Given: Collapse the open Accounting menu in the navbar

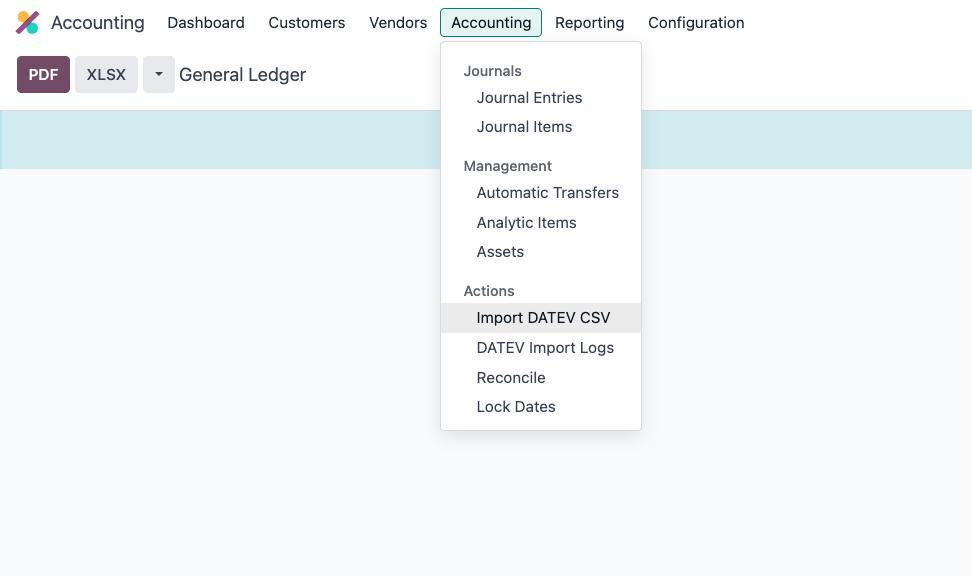Looking at the screenshot, I should tap(491, 23).
